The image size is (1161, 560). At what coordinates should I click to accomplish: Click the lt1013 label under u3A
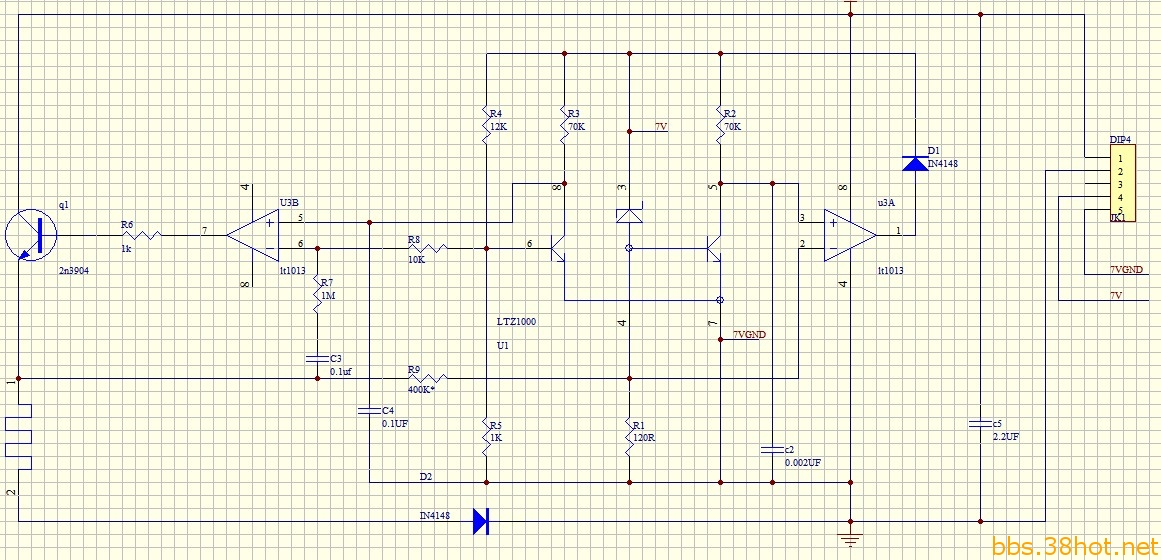click(890, 271)
